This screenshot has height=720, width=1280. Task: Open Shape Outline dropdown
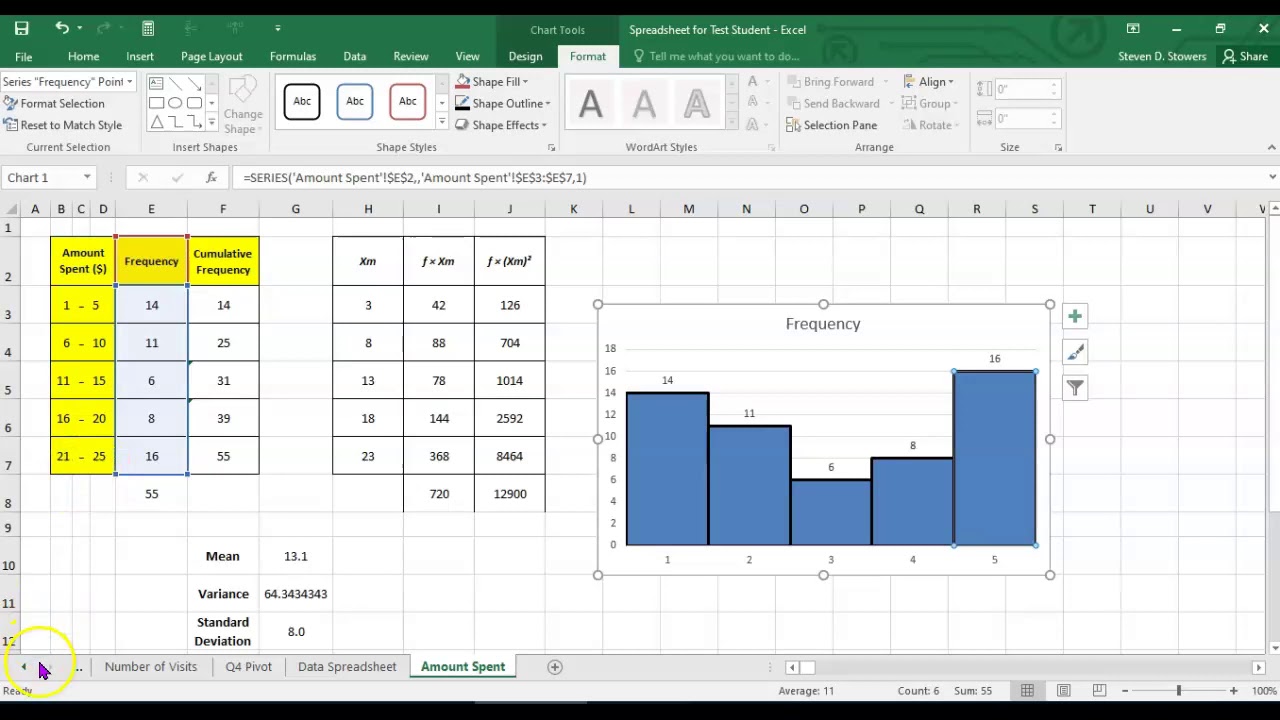(502, 103)
